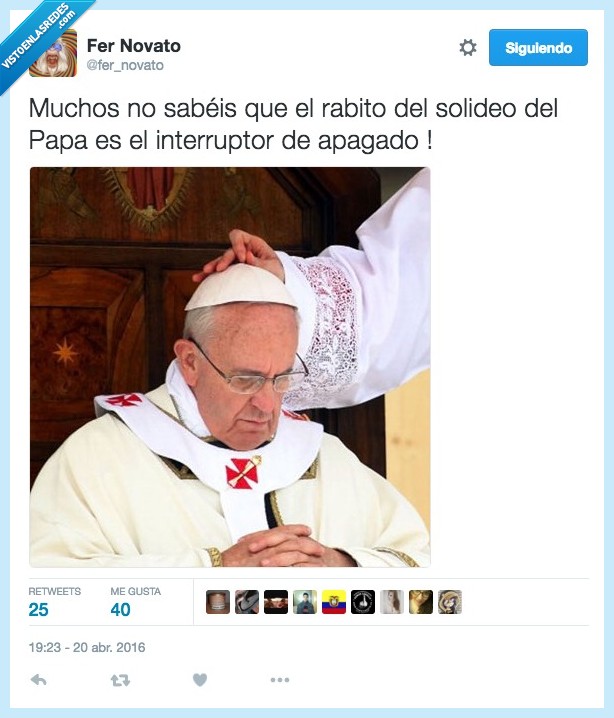This screenshot has height=718, width=614.
Task: Open Fer Novato's profile avatar
Action: pos(53,53)
